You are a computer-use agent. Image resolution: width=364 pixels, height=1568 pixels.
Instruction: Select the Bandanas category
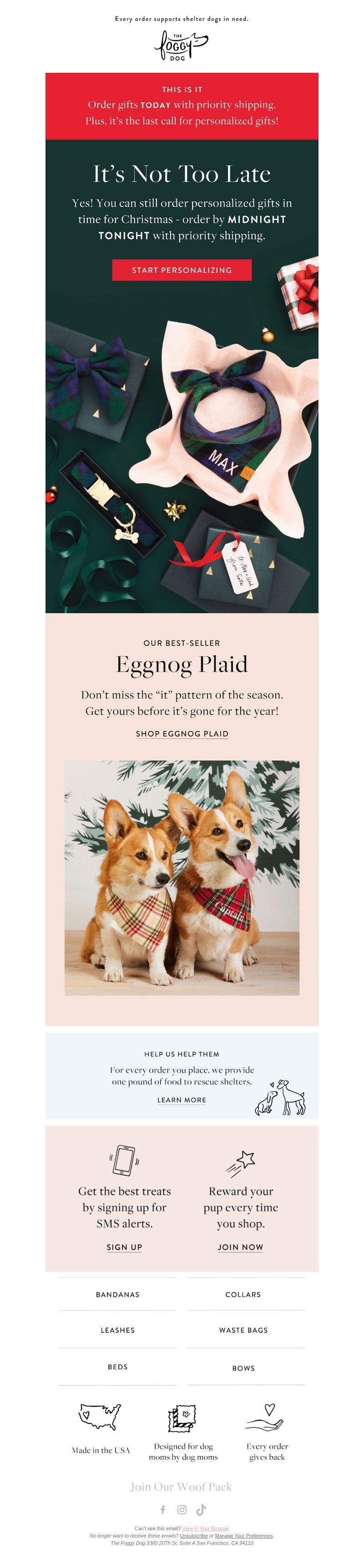click(117, 1294)
